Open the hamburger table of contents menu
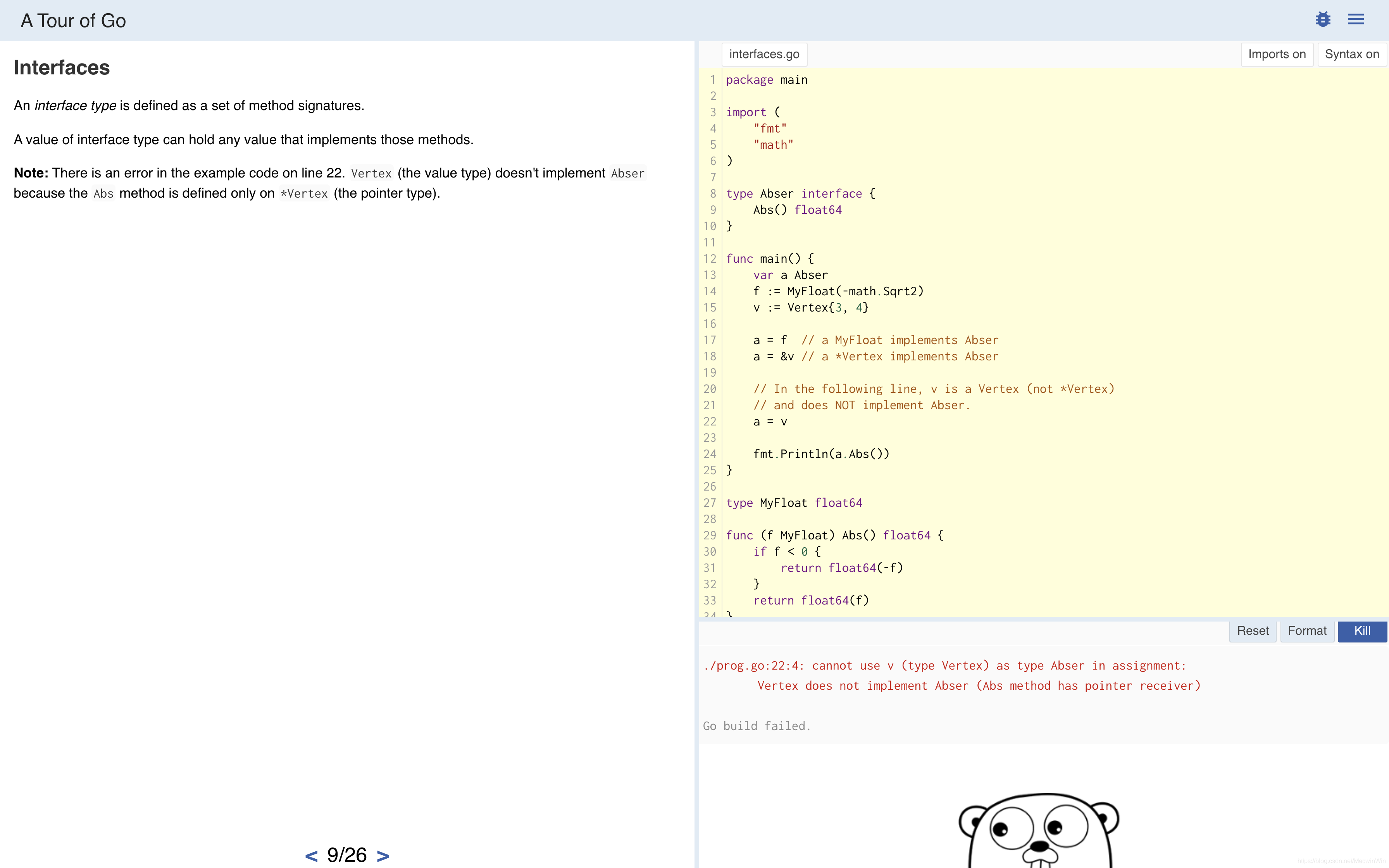1389x868 pixels. coord(1356,19)
